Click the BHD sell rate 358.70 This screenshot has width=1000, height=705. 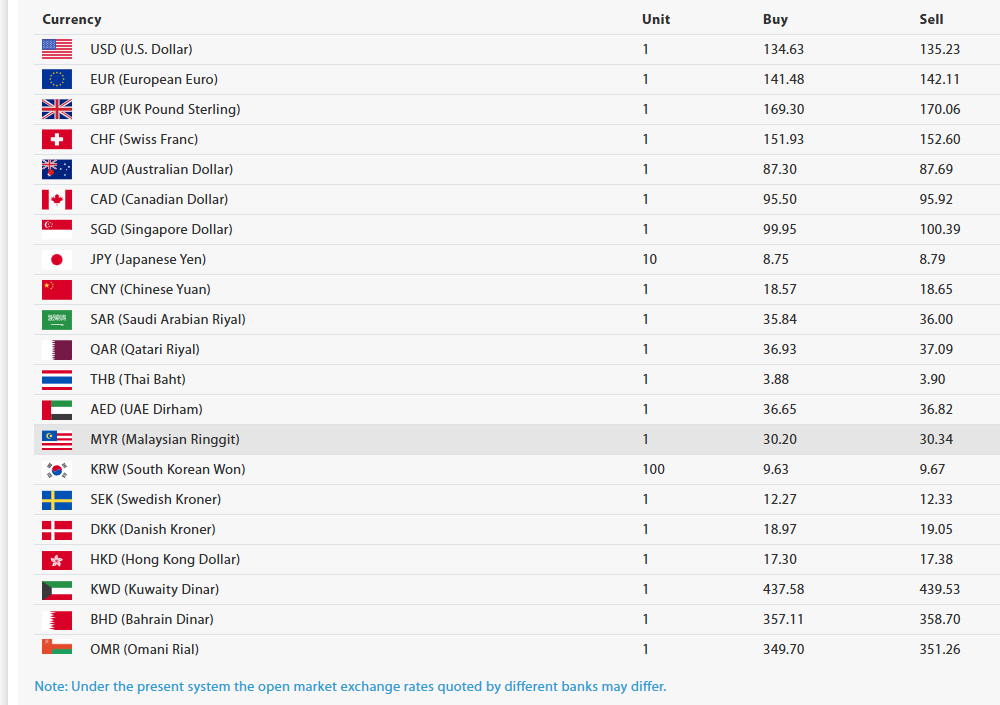[939, 619]
